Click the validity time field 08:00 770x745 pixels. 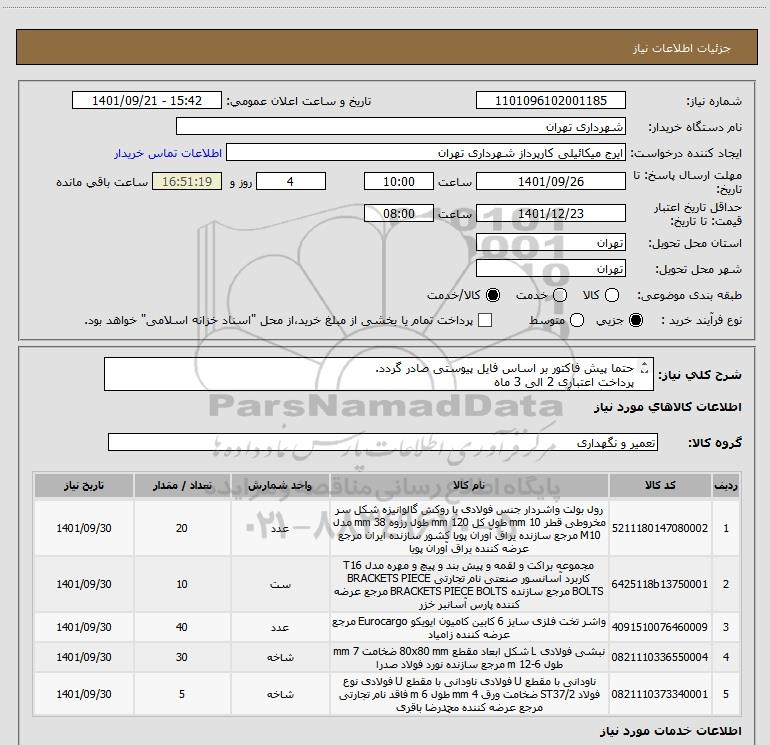399,213
